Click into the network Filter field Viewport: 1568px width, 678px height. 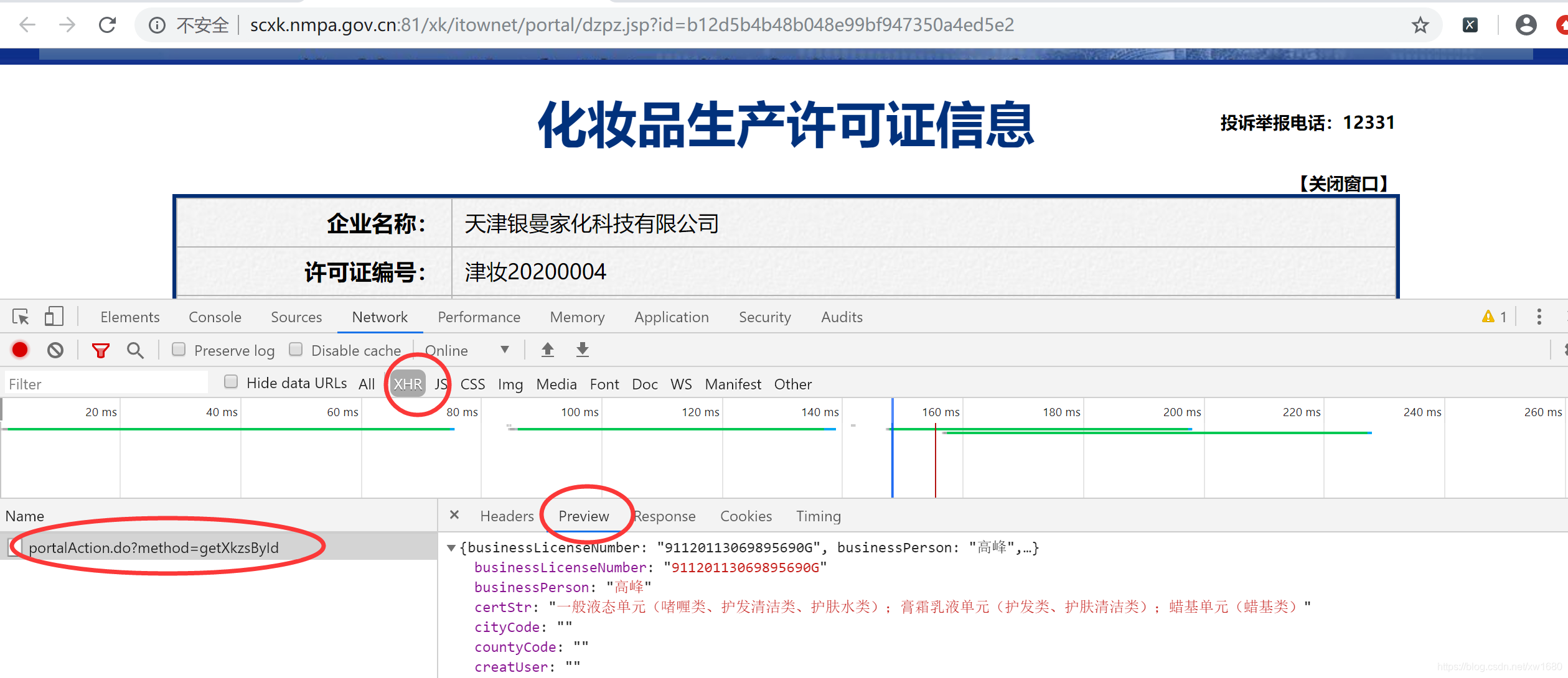106,384
